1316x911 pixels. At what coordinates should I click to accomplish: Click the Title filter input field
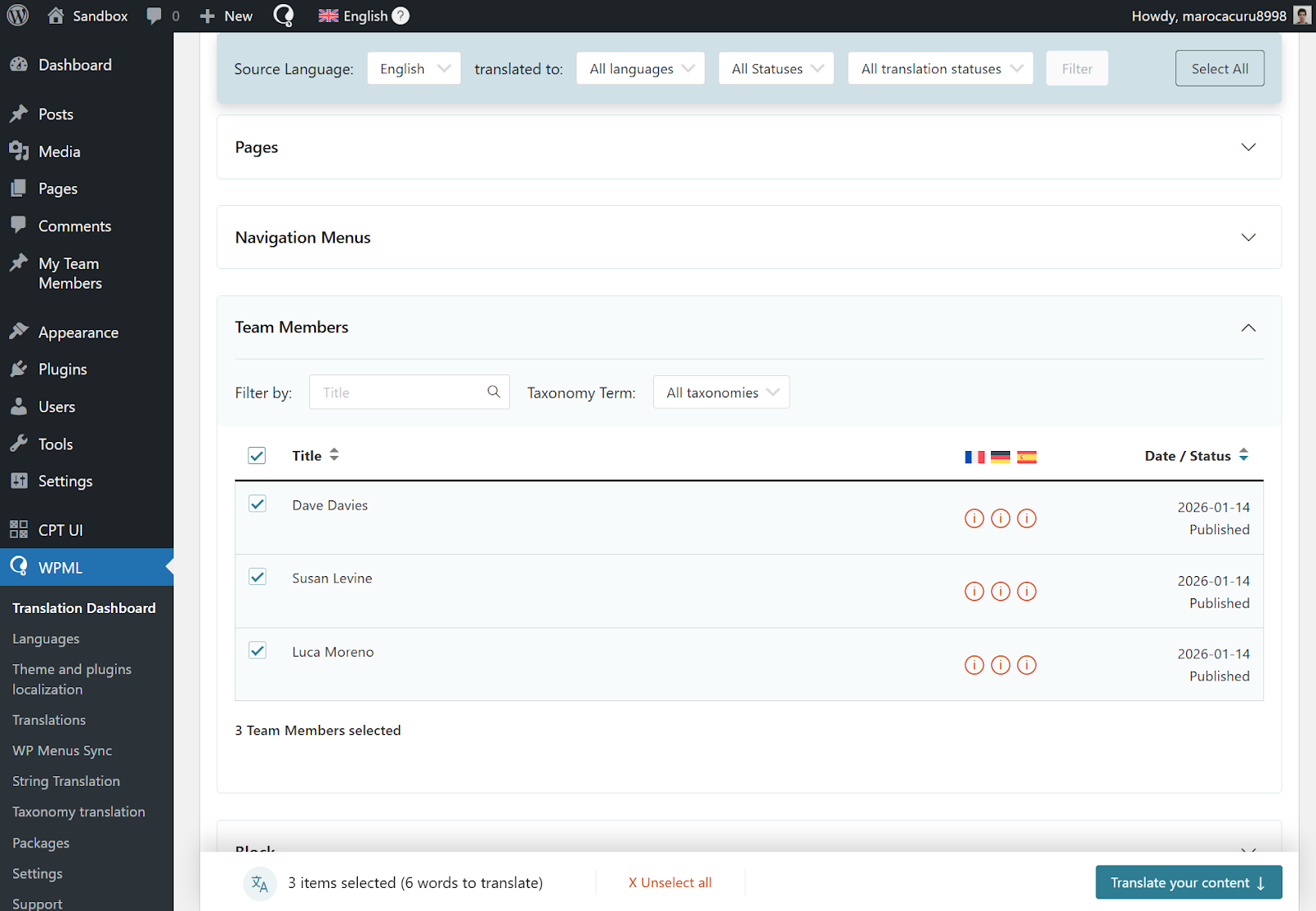399,393
